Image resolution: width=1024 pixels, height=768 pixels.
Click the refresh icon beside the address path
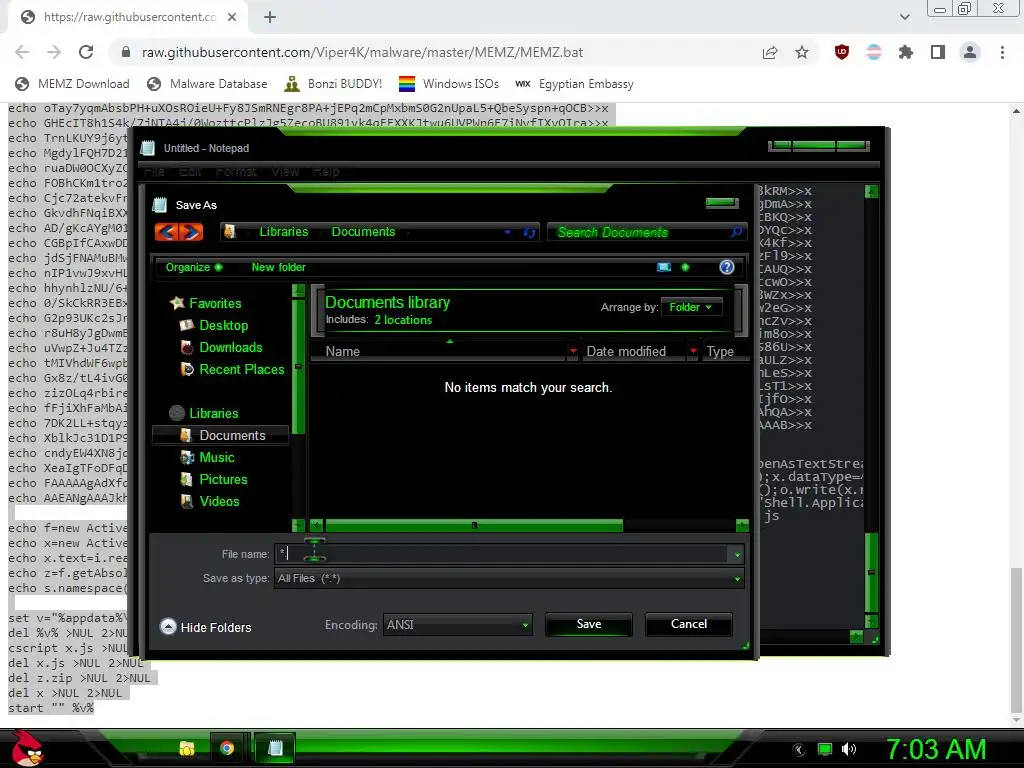click(x=529, y=232)
